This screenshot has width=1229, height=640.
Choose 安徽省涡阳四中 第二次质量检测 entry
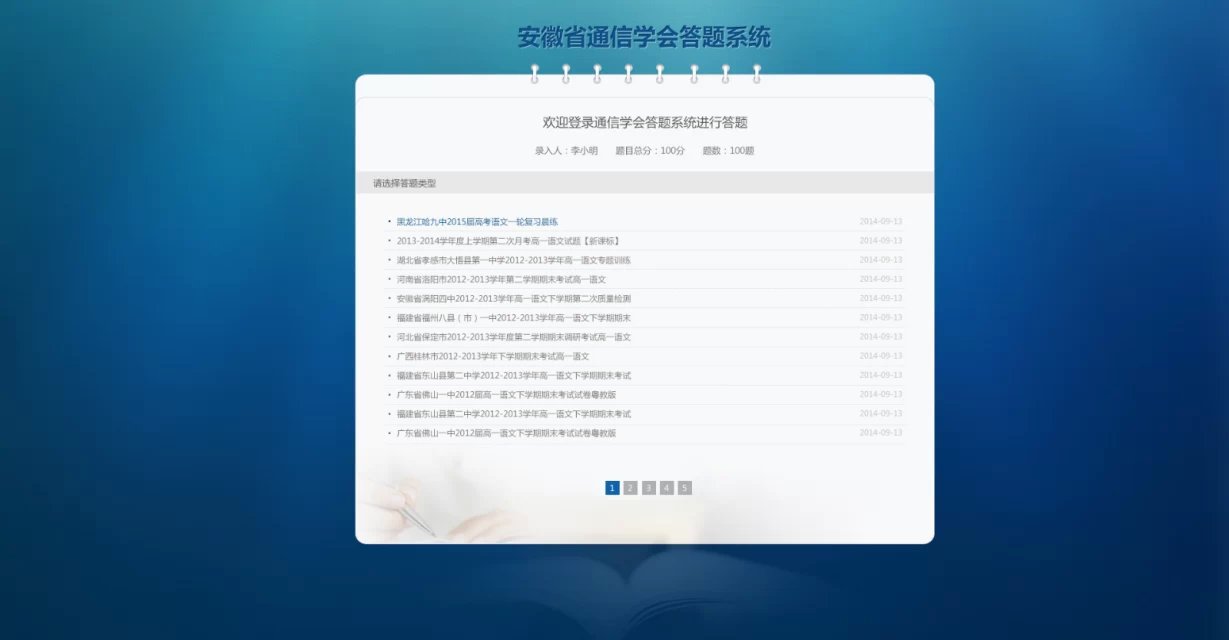click(513, 299)
